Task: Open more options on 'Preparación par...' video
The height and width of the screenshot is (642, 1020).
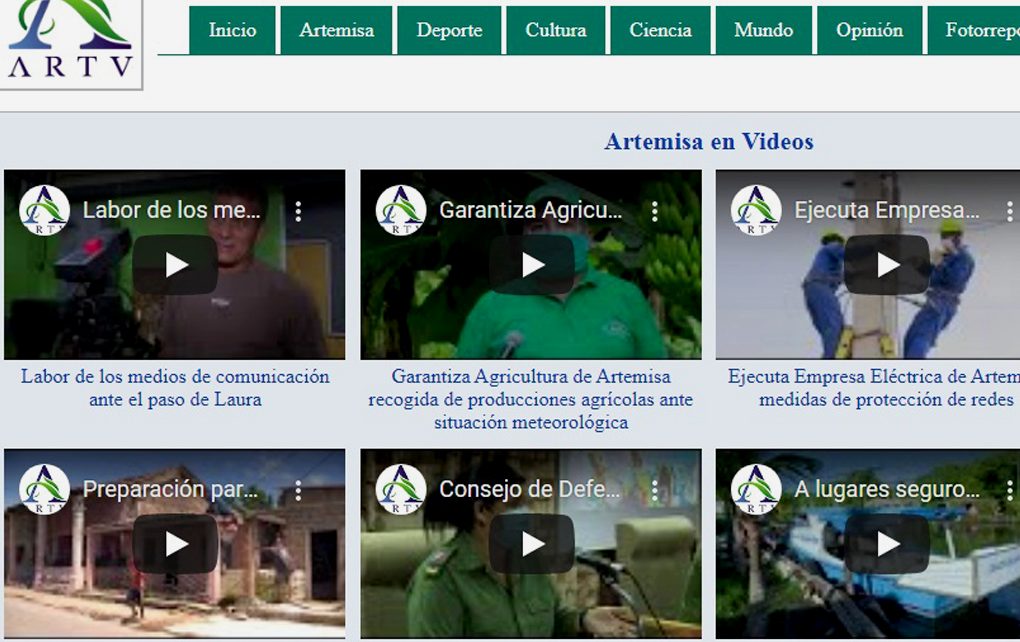Action: [298, 490]
